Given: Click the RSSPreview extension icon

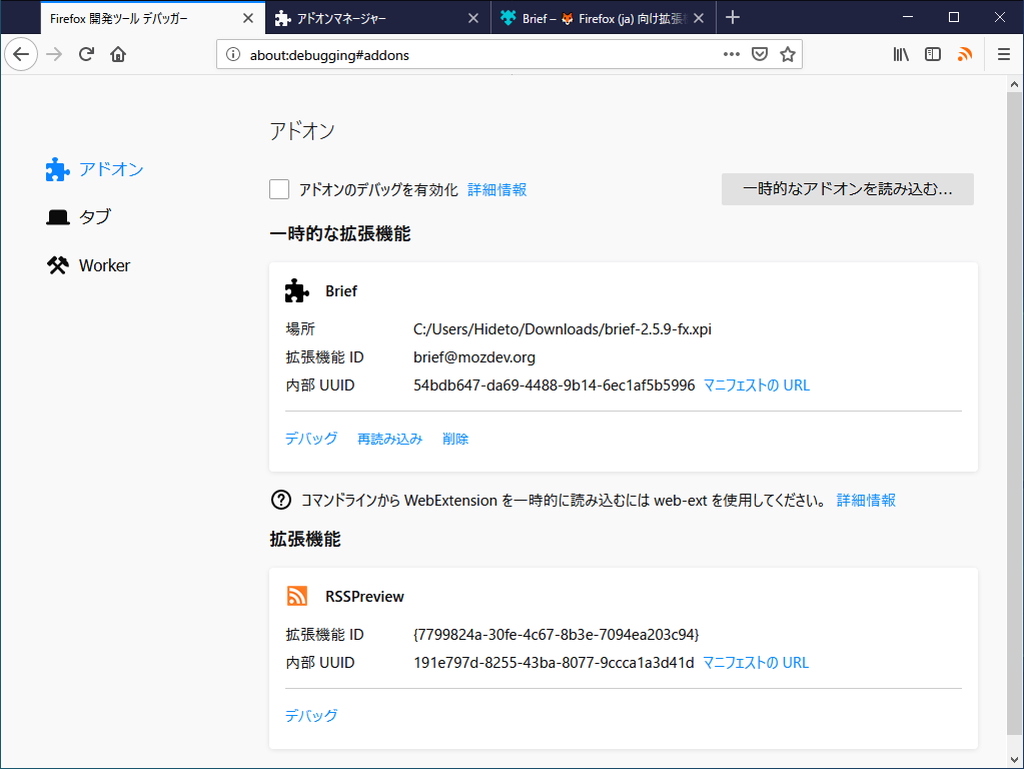Looking at the screenshot, I should (296, 595).
